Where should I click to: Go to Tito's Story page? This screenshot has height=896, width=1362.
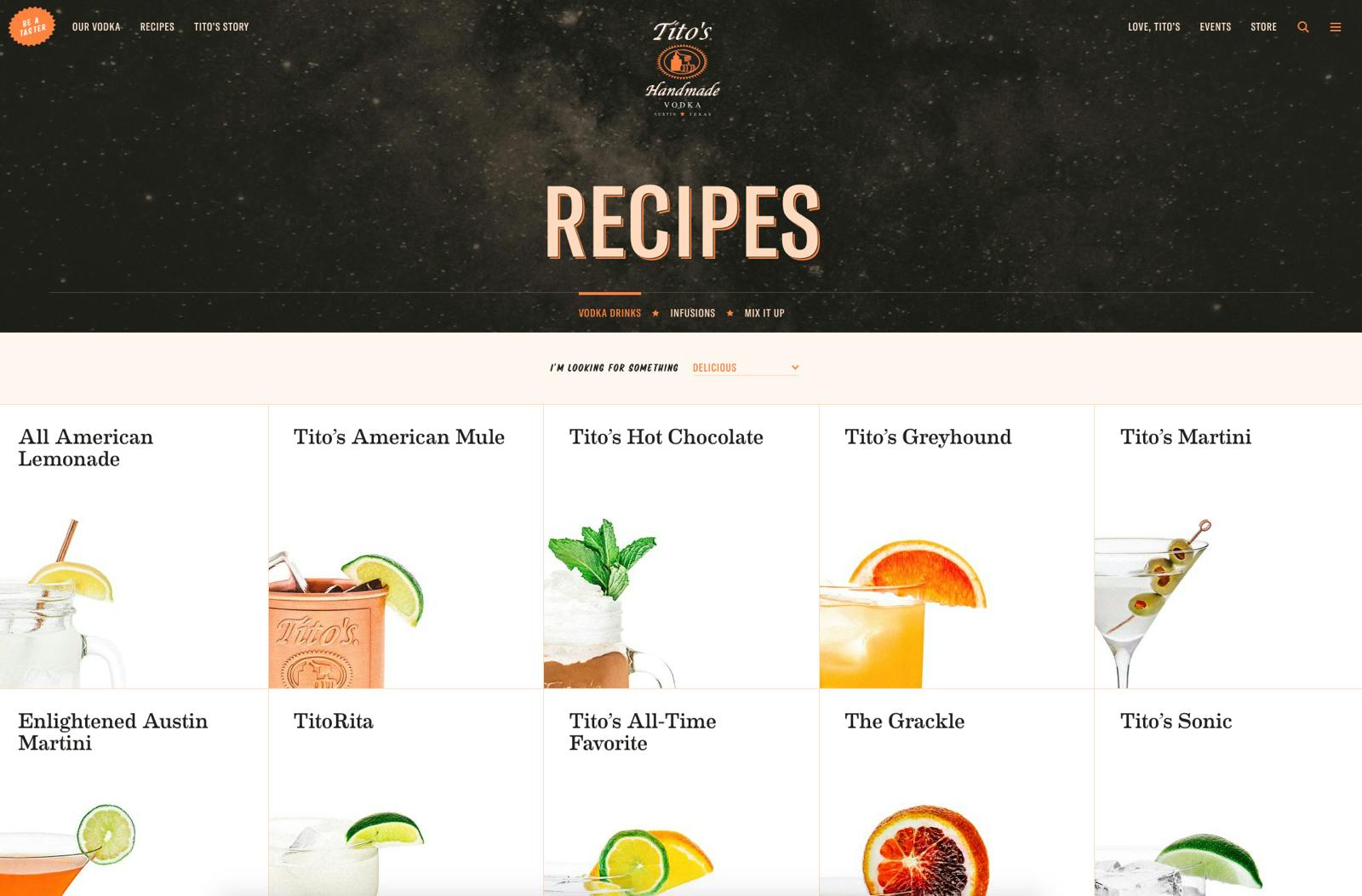221,27
